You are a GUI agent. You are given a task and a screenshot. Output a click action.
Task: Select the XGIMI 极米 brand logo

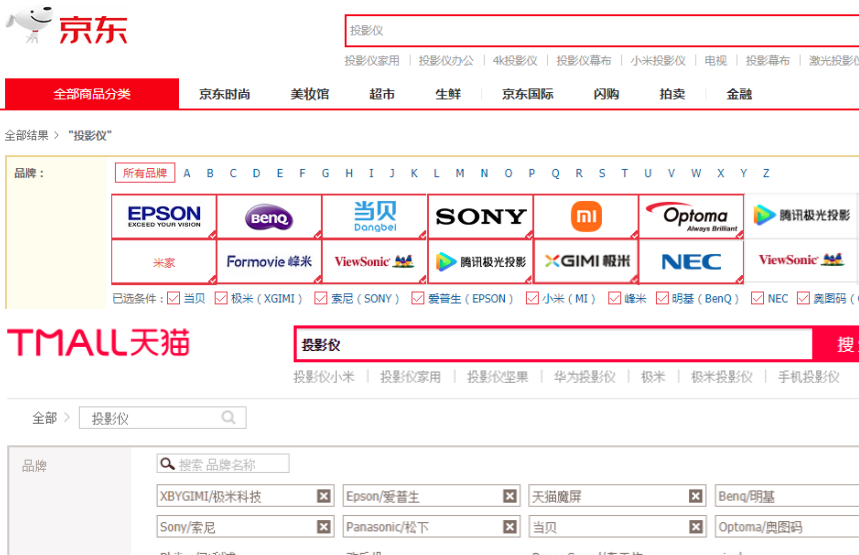586,262
